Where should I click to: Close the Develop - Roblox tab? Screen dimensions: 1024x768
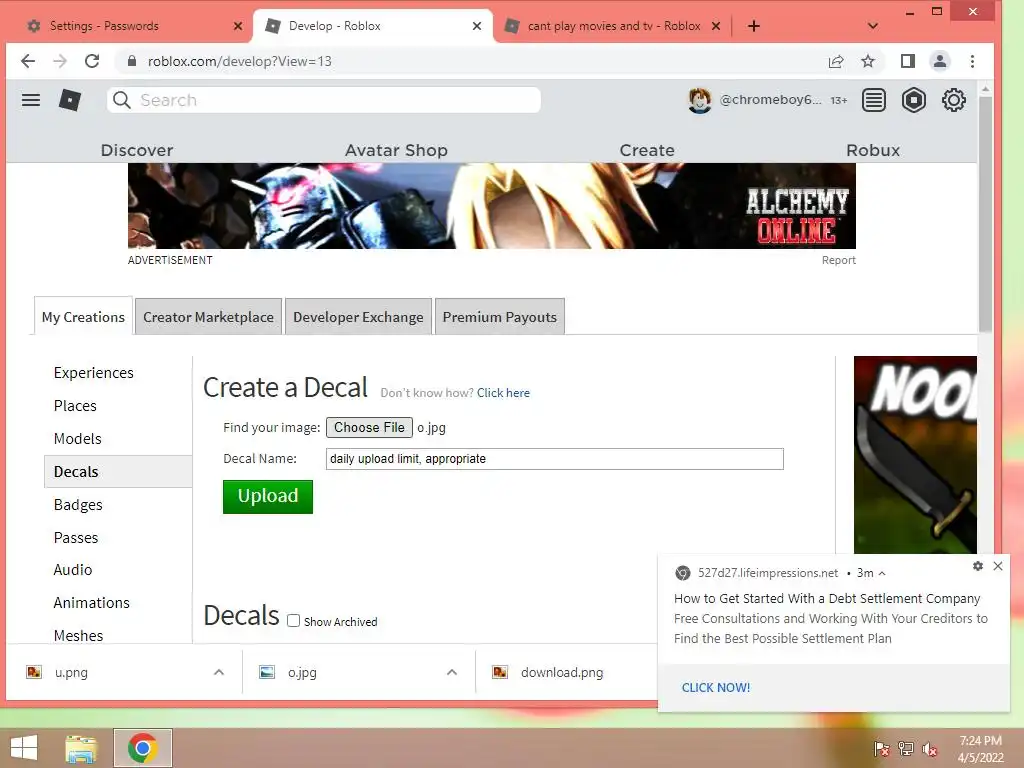click(477, 26)
